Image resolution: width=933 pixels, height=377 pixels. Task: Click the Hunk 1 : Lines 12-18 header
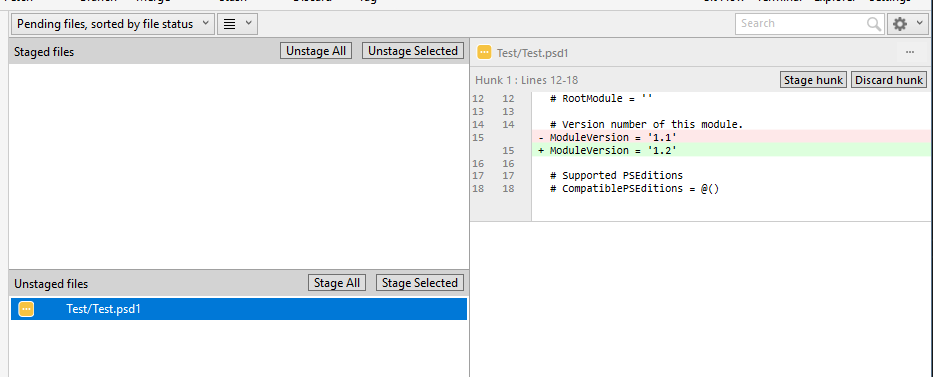pos(527,80)
